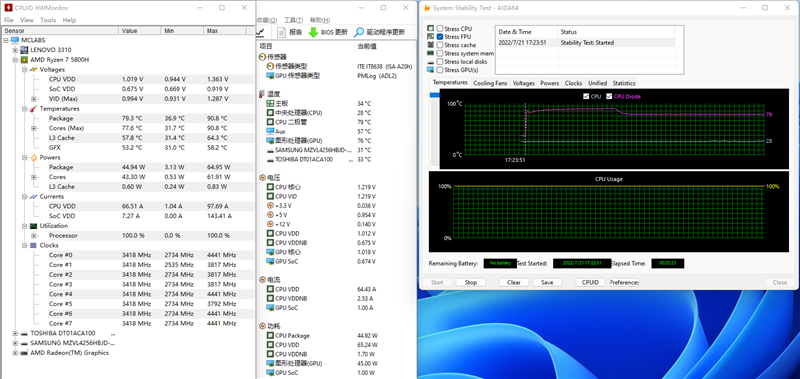Expand the AMD Radeon(TM) Graphics node

click(x=15, y=352)
